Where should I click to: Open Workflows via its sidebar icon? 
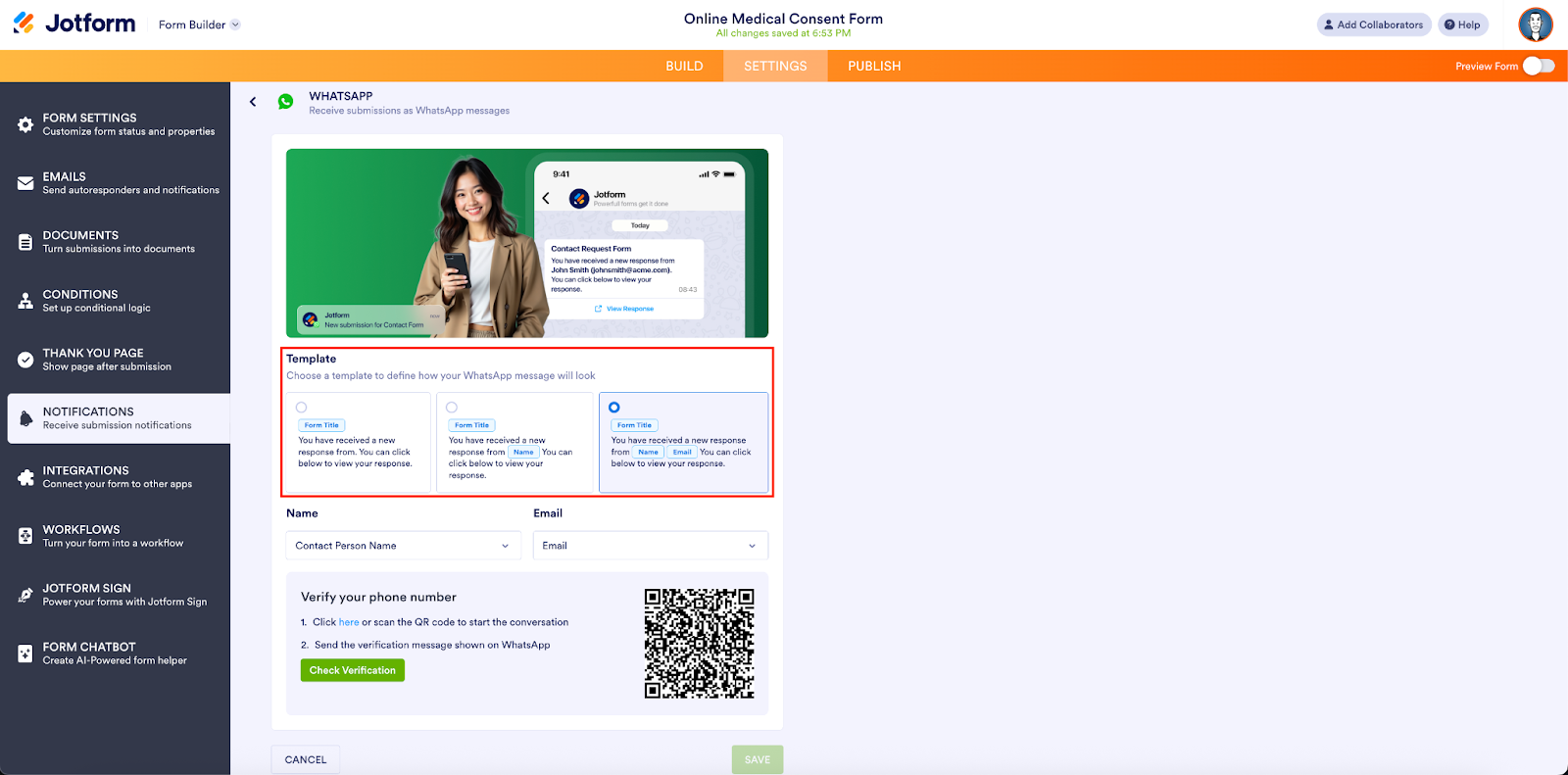pos(25,536)
